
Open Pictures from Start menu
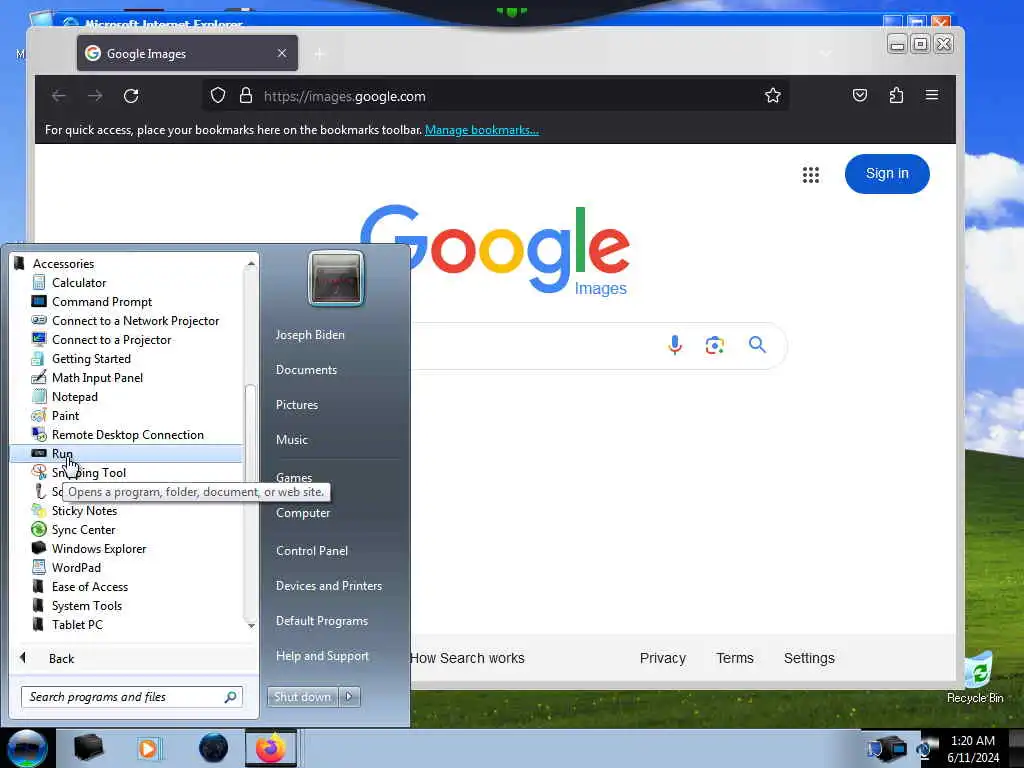pyautogui.click(x=296, y=405)
